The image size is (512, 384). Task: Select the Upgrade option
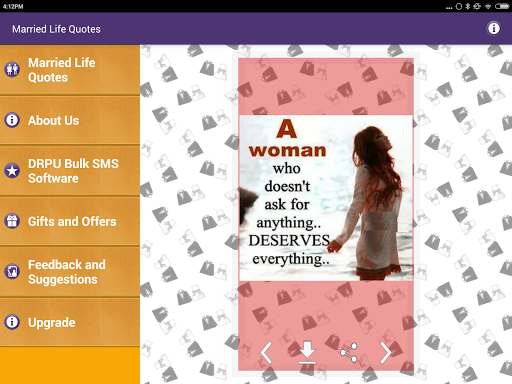click(x=70, y=322)
